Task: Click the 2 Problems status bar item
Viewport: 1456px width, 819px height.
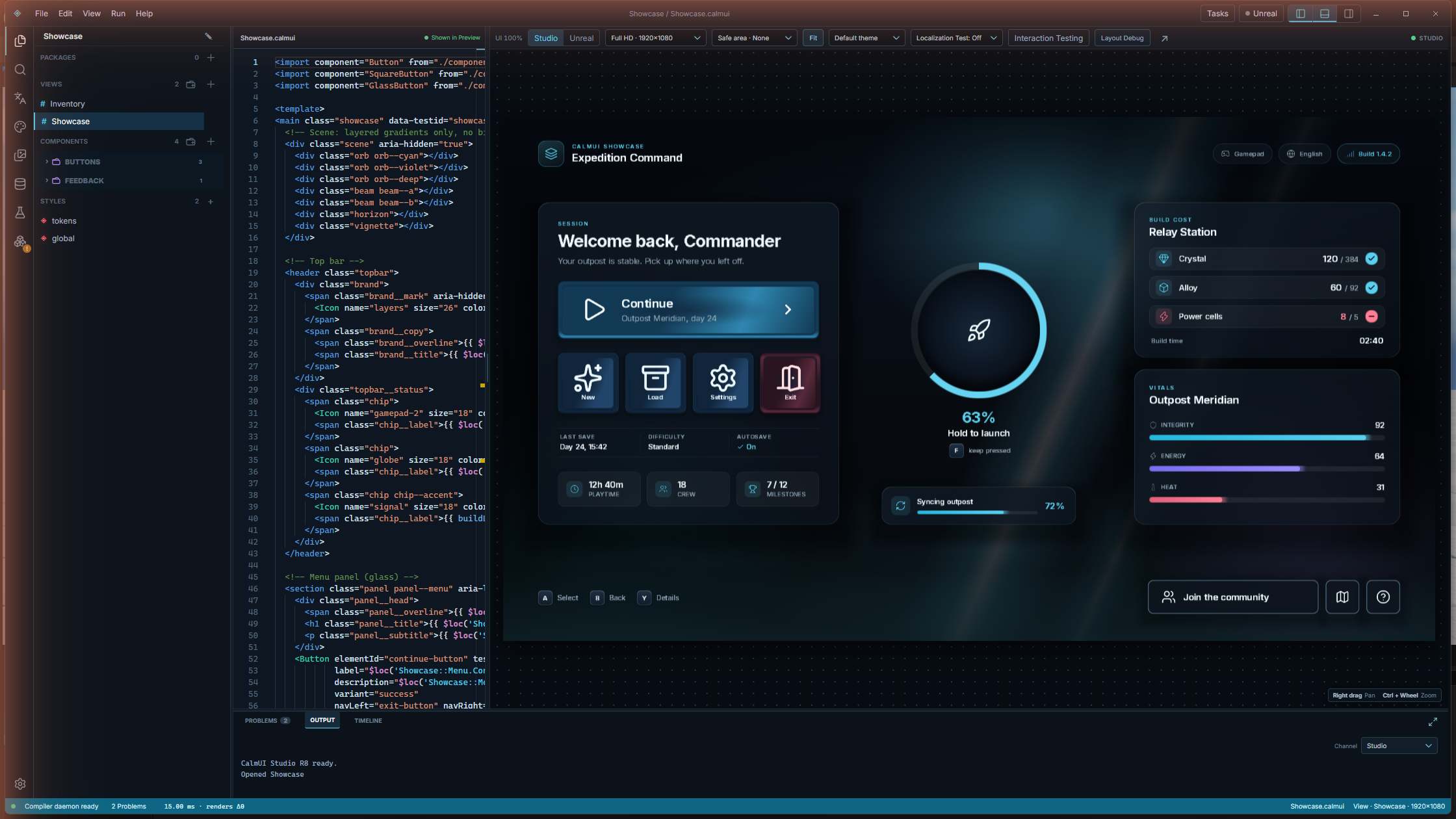Action: 129,807
